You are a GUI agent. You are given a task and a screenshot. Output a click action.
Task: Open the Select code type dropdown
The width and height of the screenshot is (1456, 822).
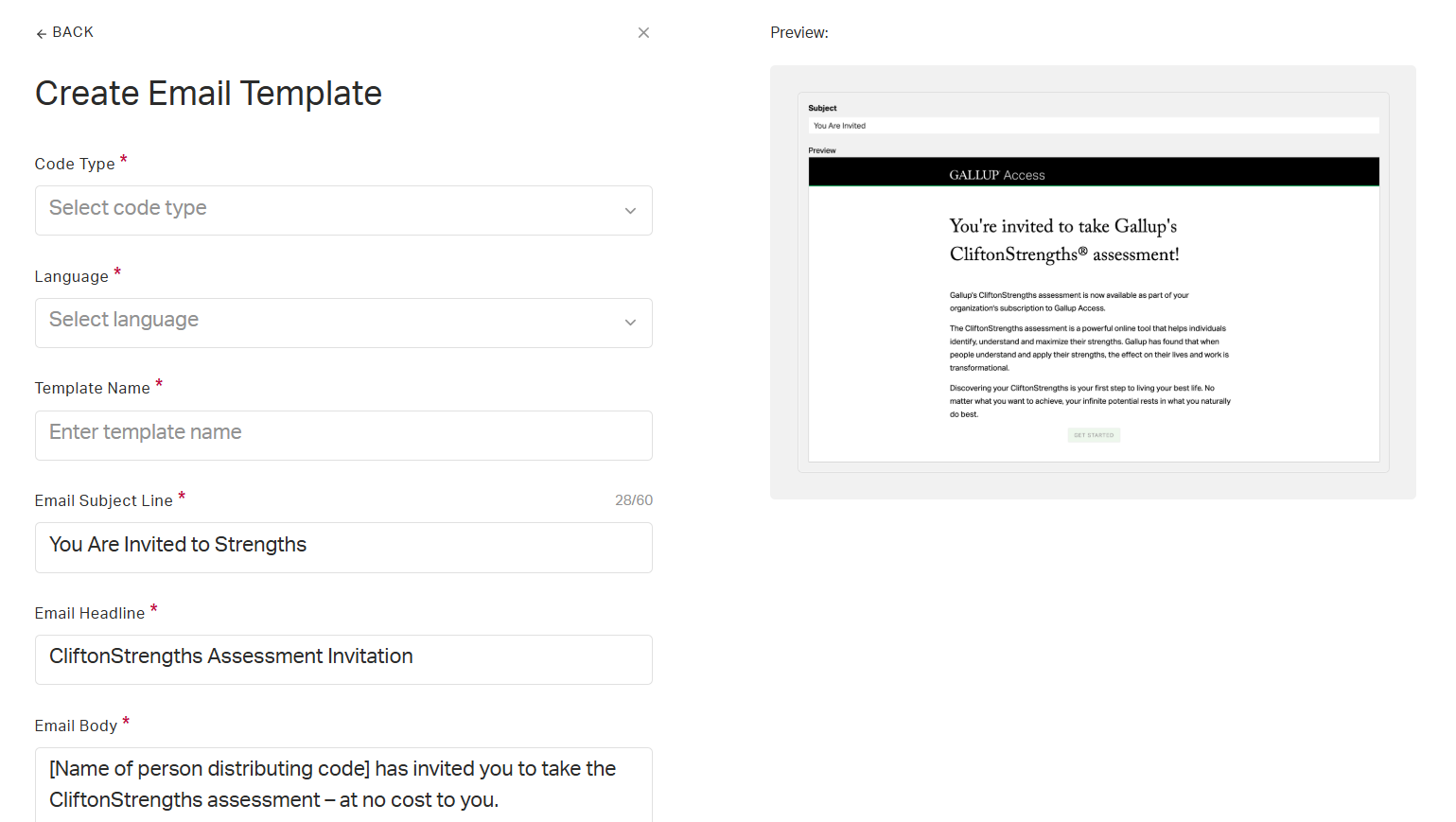coord(343,210)
